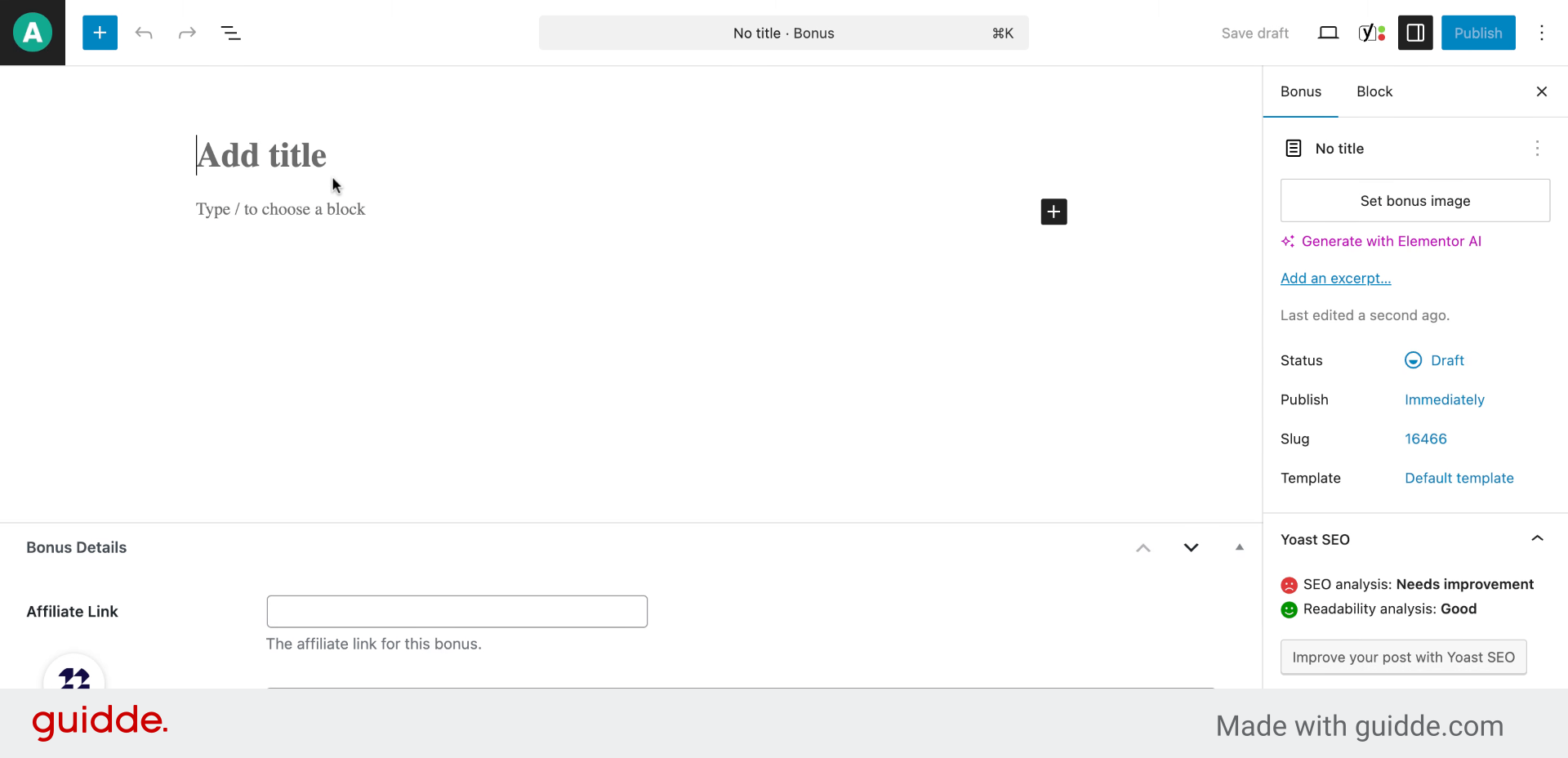Switch to the Block tab
Image resolution: width=1568 pixels, height=758 pixels.
pyautogui.click(x=1374, y=91)
